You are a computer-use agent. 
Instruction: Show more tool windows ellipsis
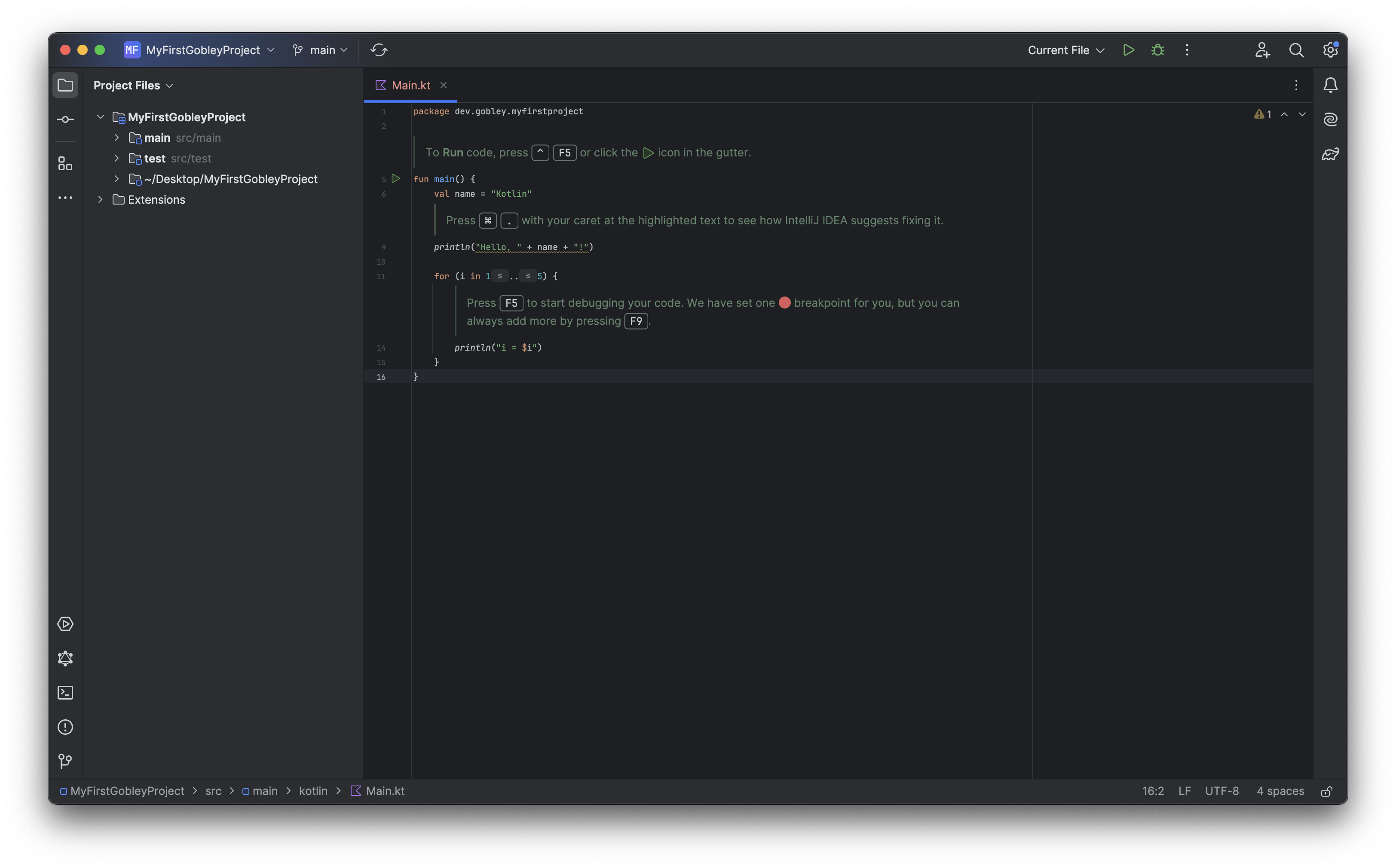(x=65, y=198)
